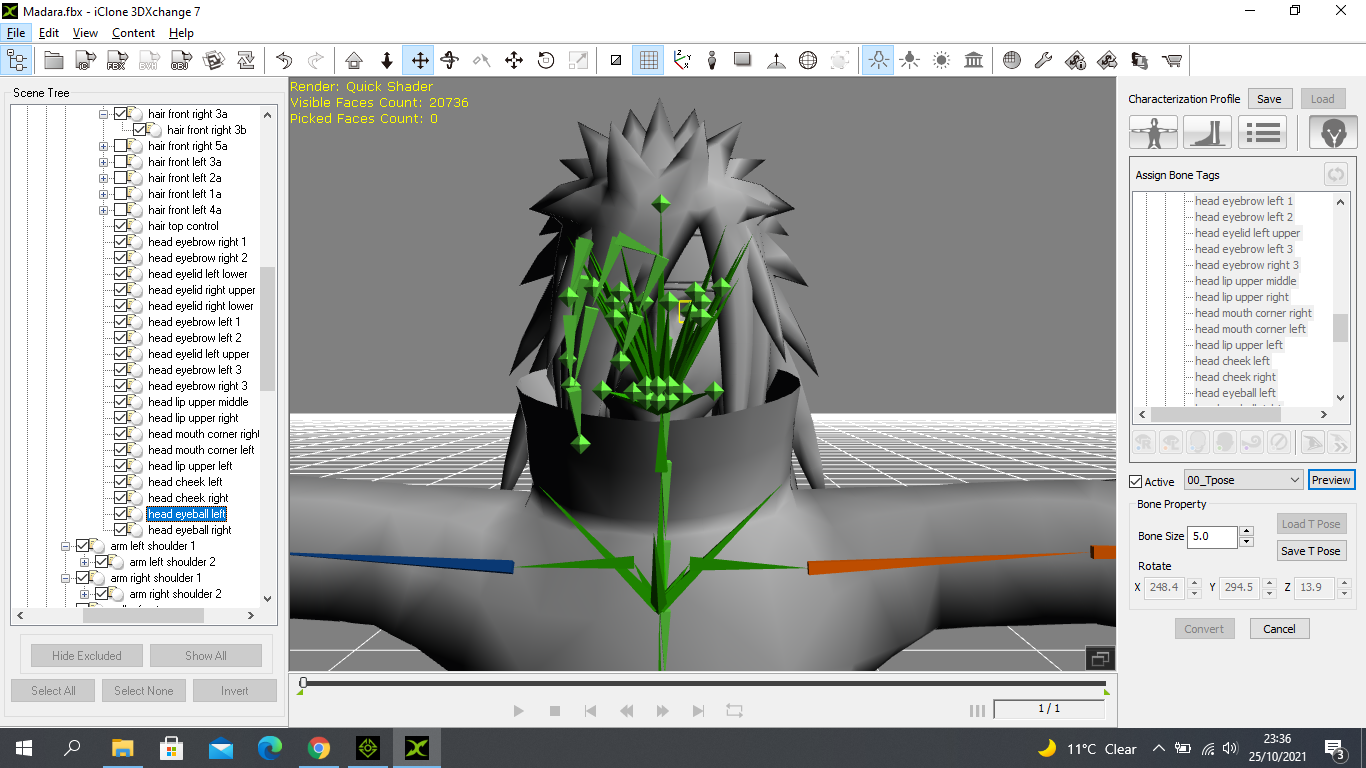Open the View menu
Screen dimensions: 1366x768
[x=85, y=33]
